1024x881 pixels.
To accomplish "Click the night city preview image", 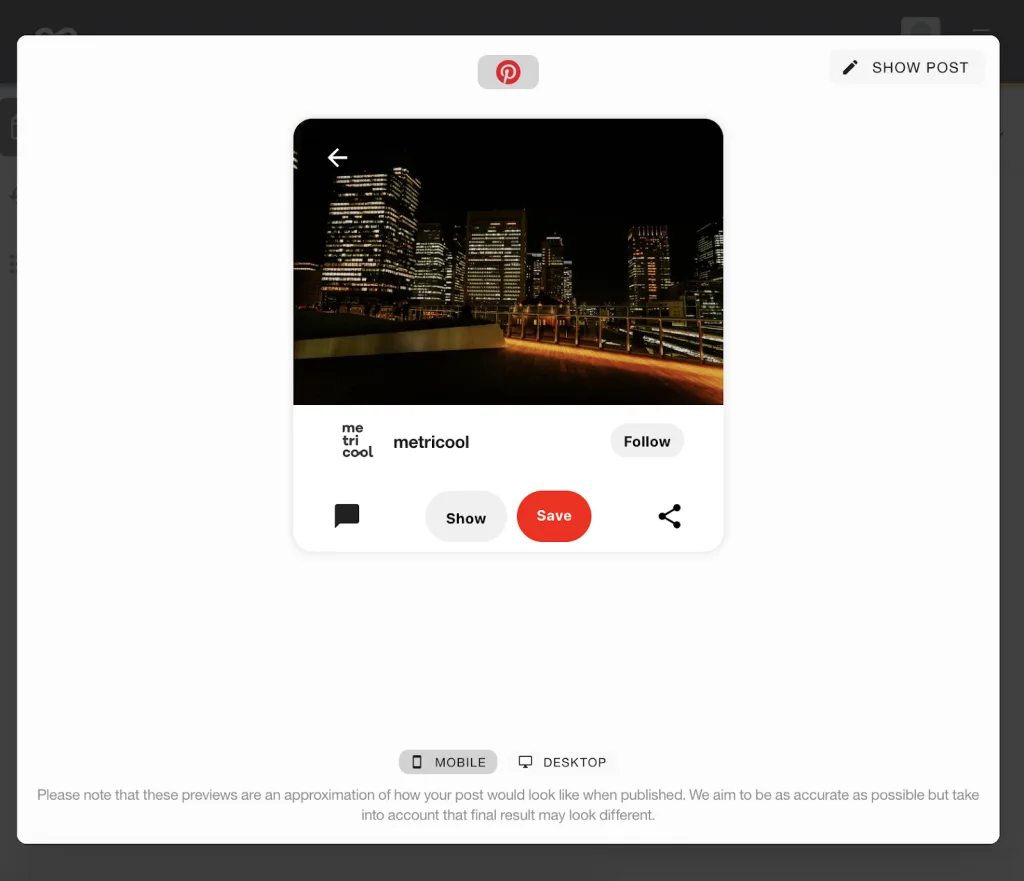I will pyautogui.click(x=508, y=261).
